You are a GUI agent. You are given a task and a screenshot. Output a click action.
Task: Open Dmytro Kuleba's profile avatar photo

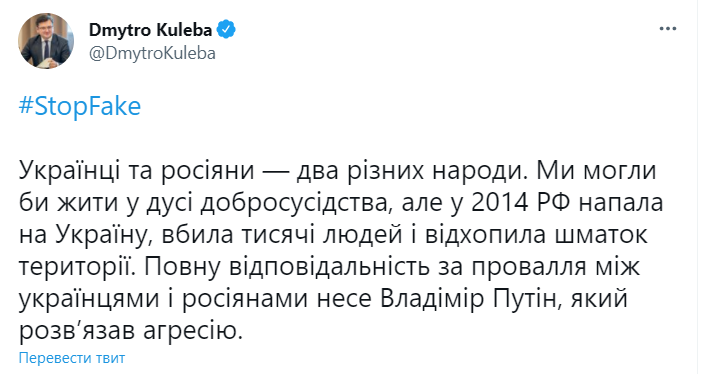click(46, 41)
